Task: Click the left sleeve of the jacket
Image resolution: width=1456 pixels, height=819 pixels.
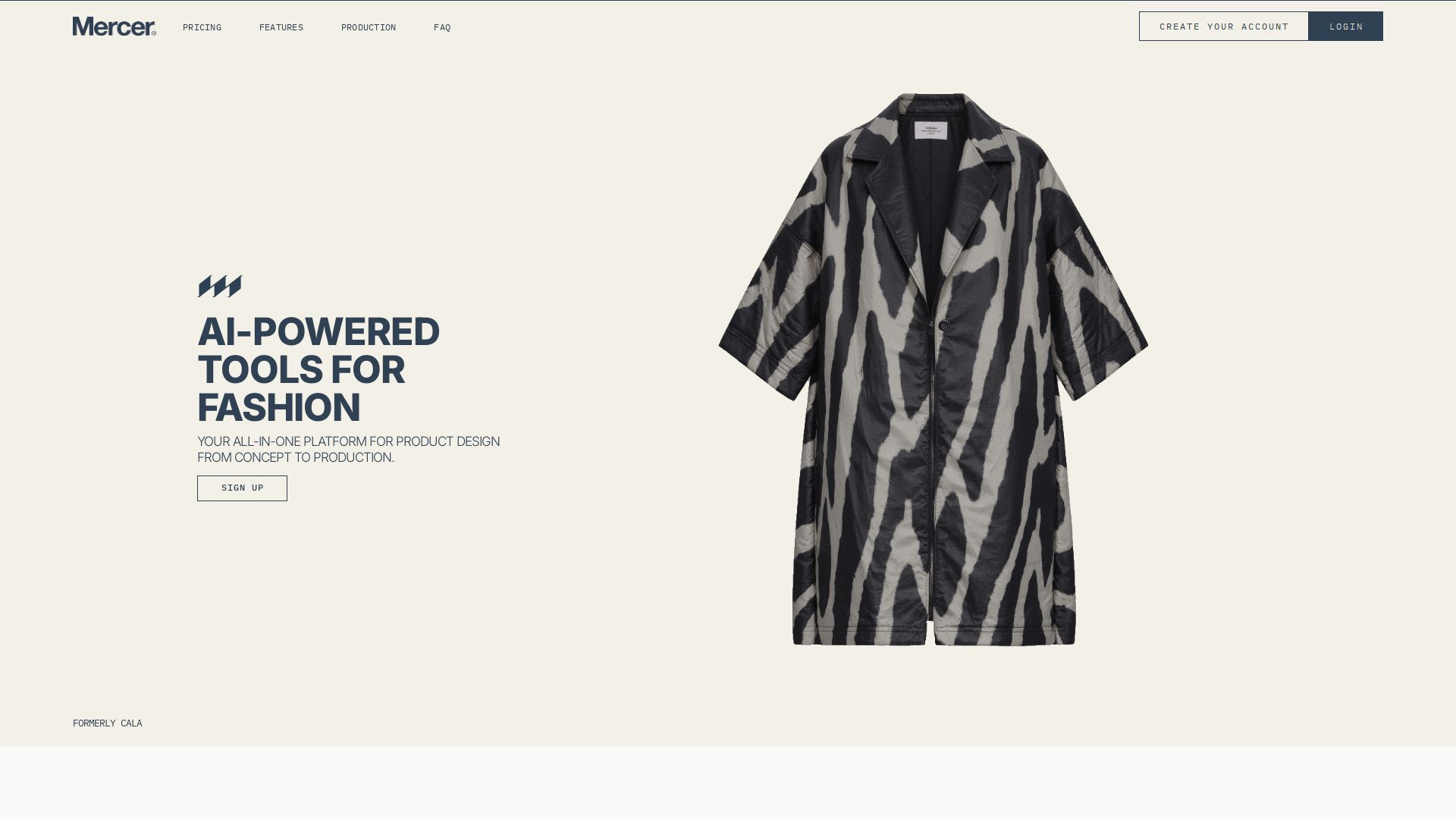Action: click(x=766, y=311)
